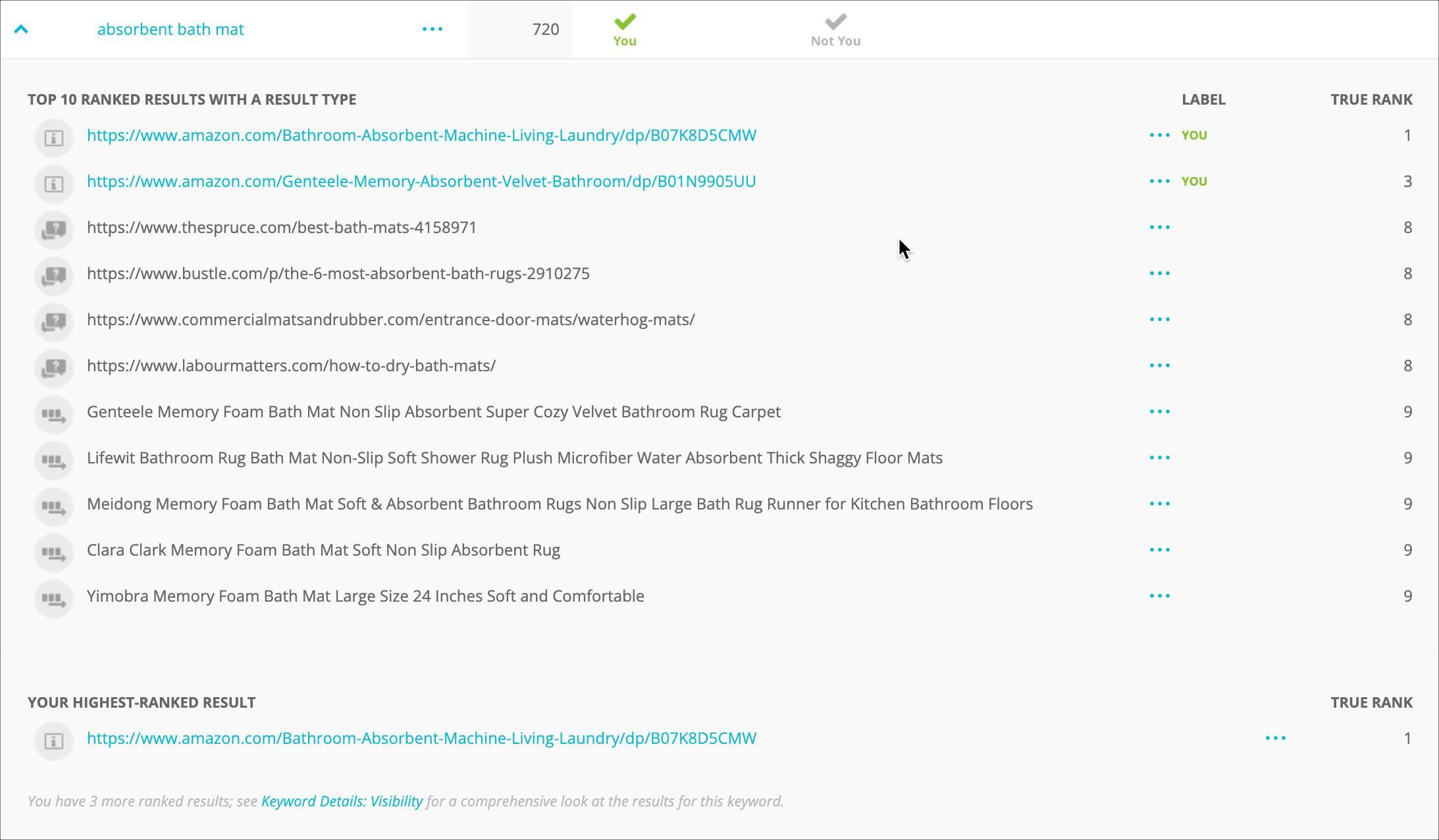This screenshot has height=840, width=1439.
Task: Open more options for Genteele Memory Foam Bath Mat
Action: [x=1160, y=411]
